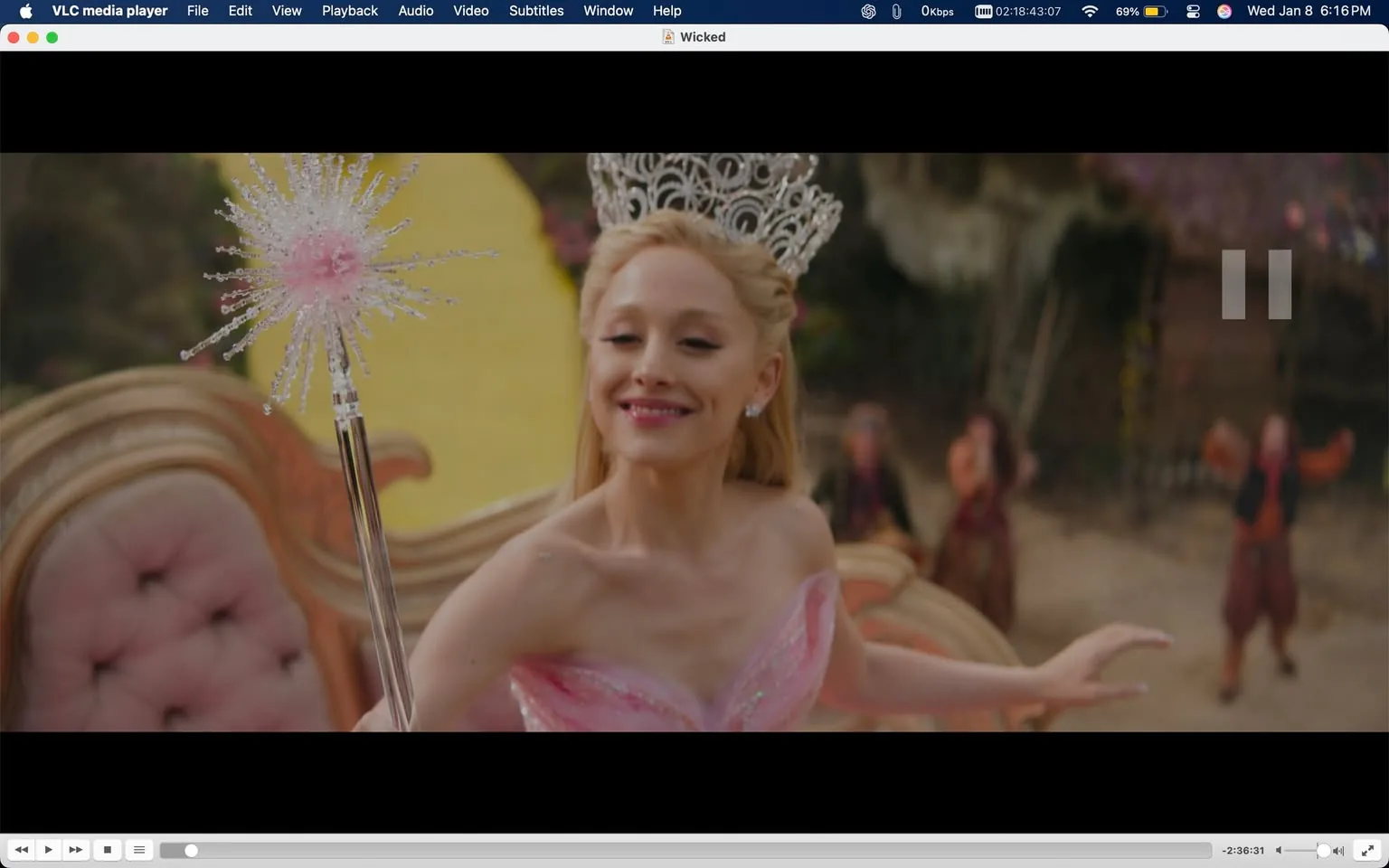1389x868 pixels.
Task: Open the Audio menu
Action: [x=415, y=11]
